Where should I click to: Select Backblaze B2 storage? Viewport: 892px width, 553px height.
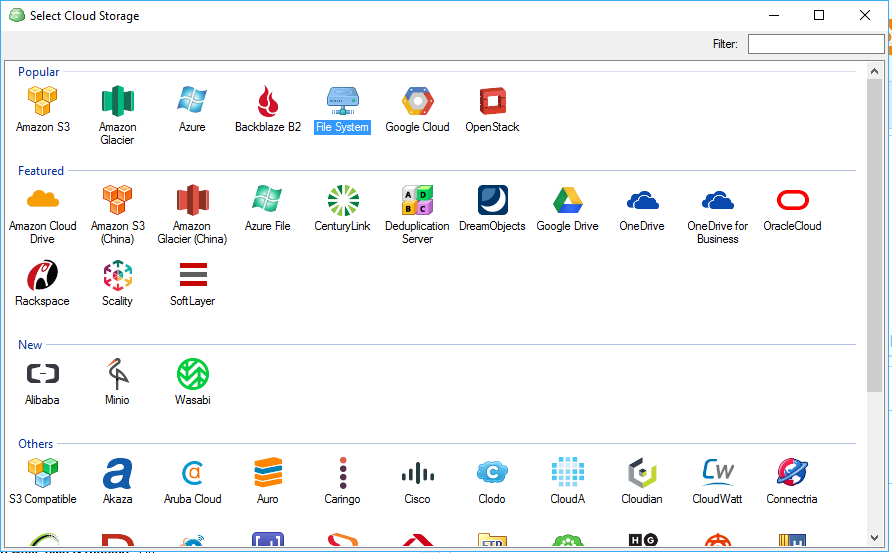pos(267,101)
